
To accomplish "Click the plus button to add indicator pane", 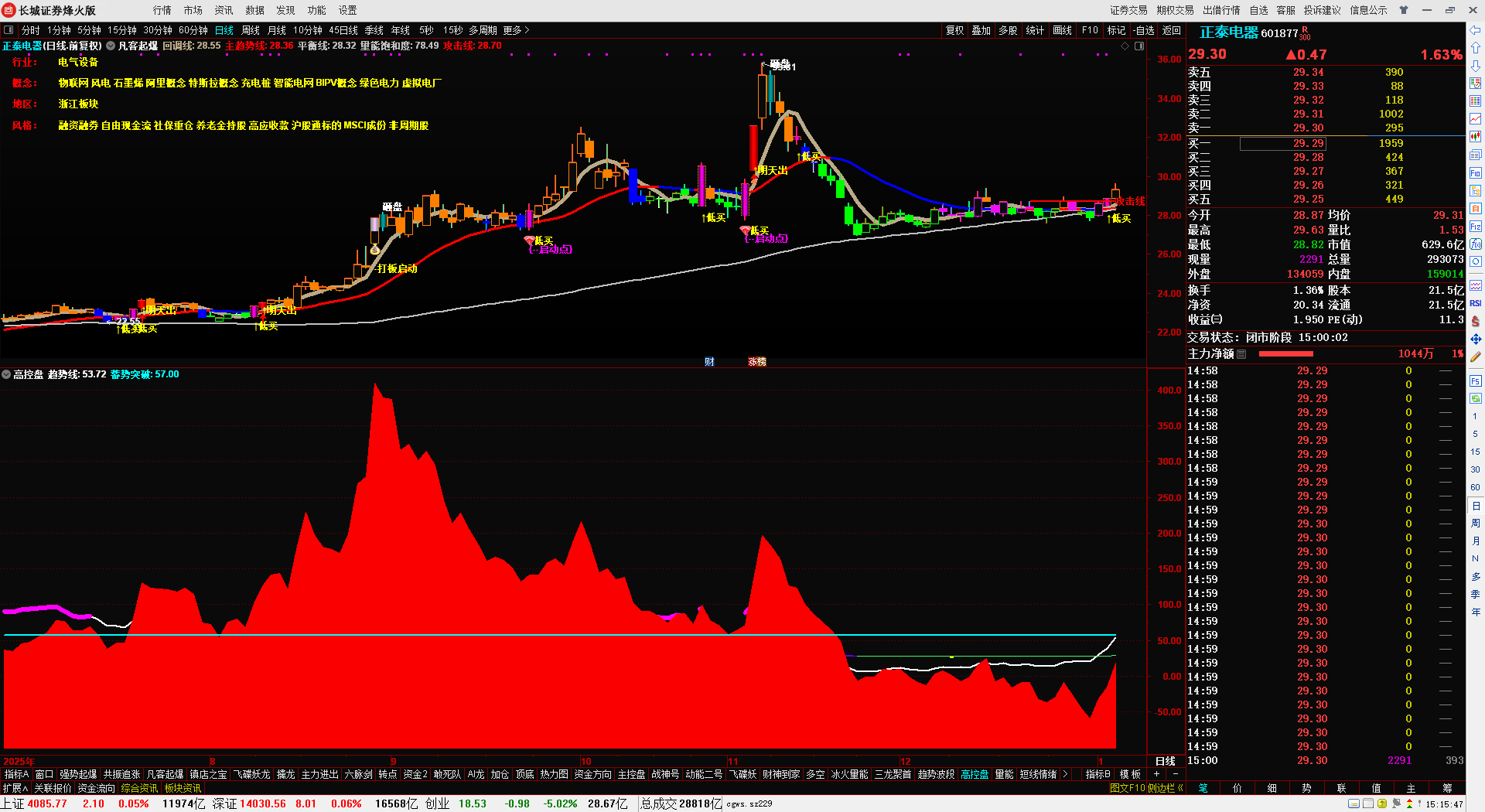I will 1157,774.
